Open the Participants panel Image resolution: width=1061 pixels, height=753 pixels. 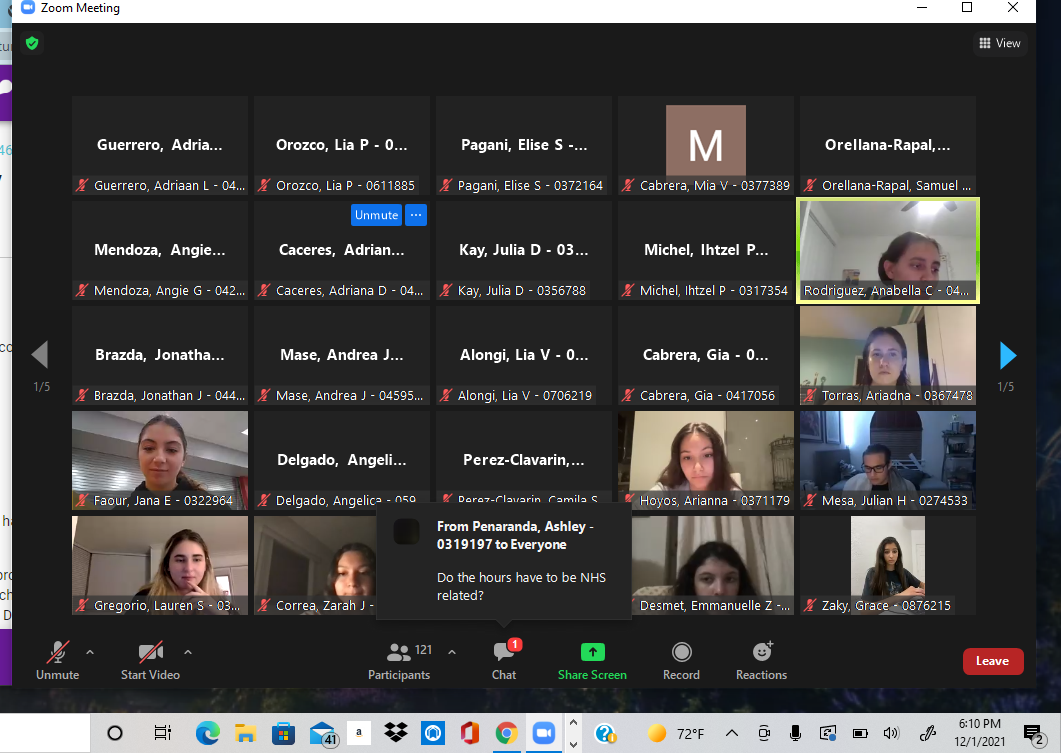399,660
